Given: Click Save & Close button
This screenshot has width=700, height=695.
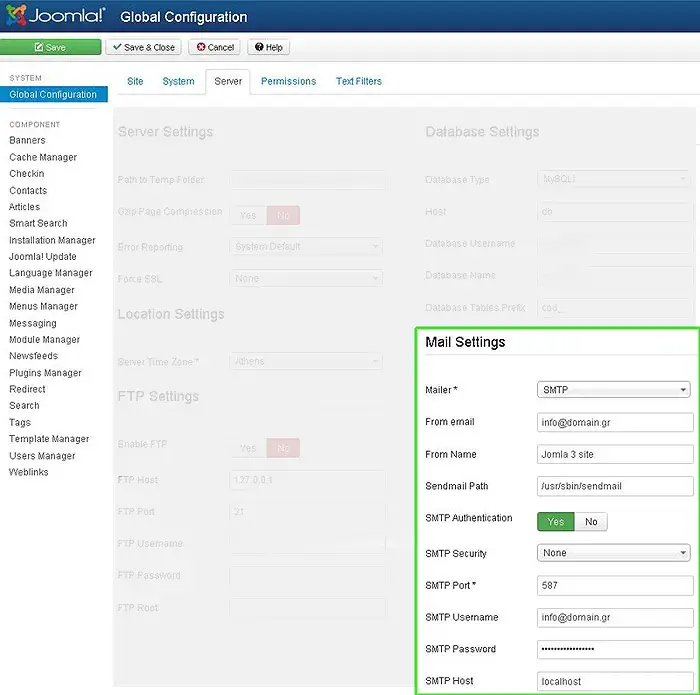Looking at the screenshot, I should tap(144, 47).
